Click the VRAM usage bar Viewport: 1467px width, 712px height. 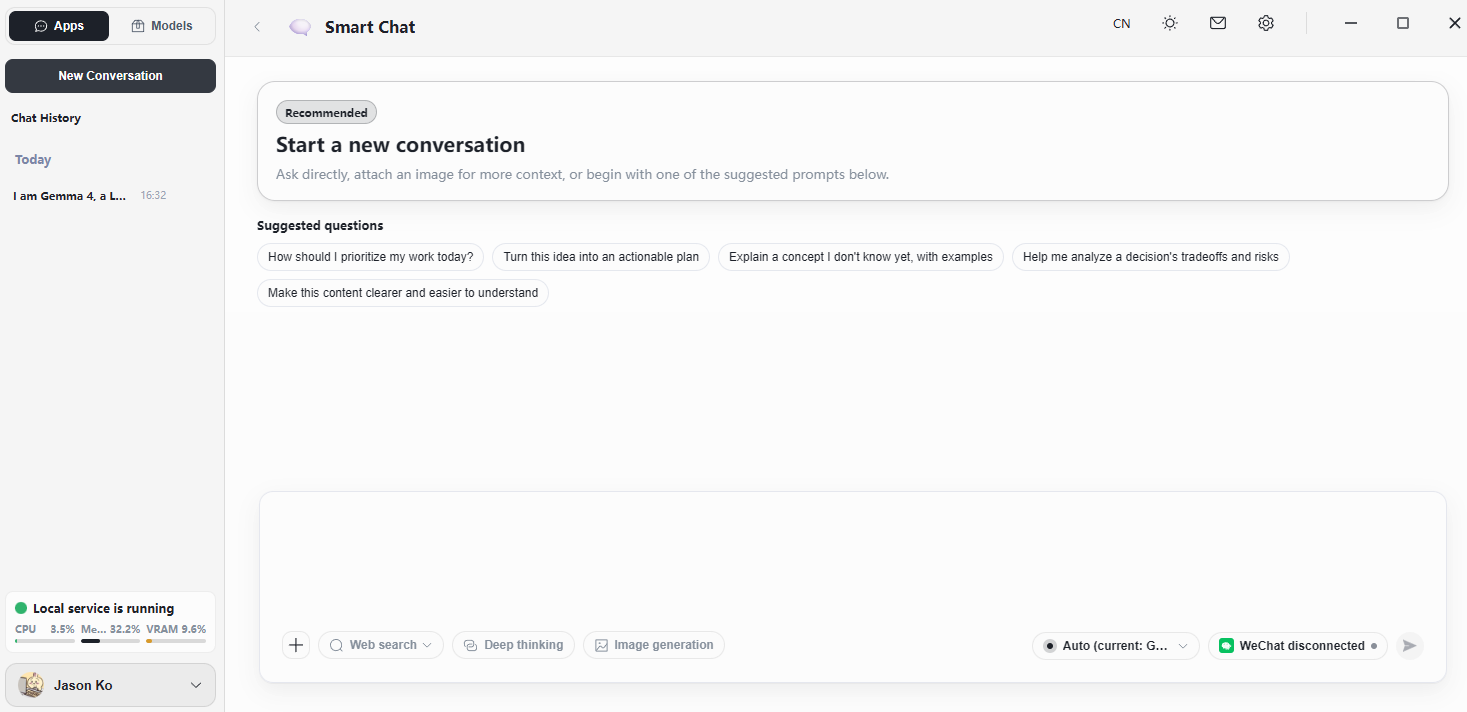tap(176, 640)
